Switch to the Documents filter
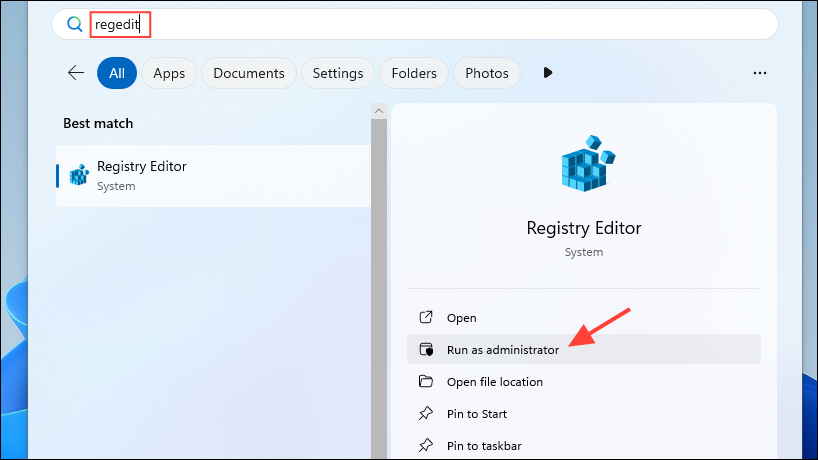The image size is (818, 460). tap(249, 73)
